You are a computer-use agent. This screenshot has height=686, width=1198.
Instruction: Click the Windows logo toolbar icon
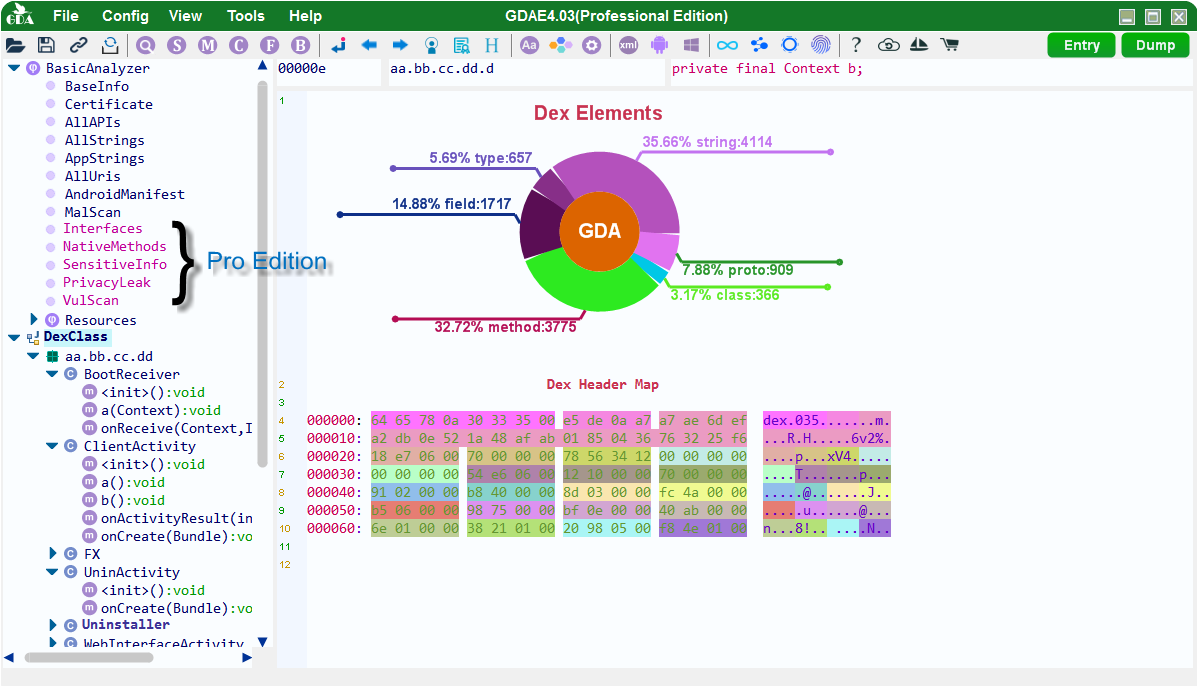tap(691, 45)
